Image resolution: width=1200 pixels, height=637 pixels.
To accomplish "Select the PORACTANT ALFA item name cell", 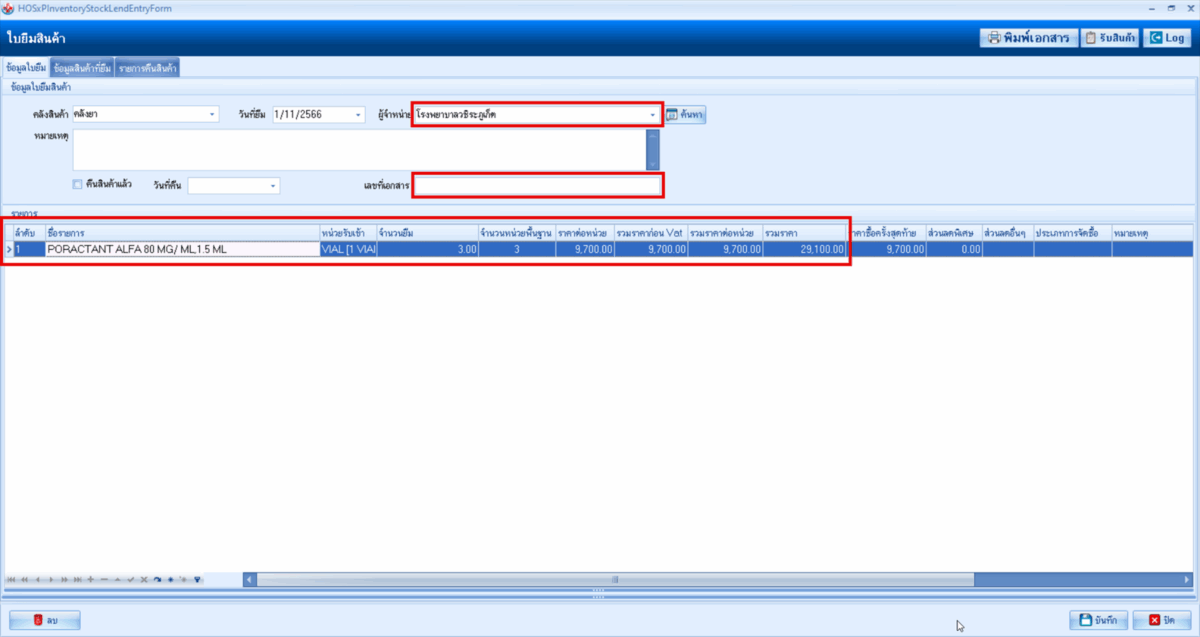I will [x=181, y=250].
